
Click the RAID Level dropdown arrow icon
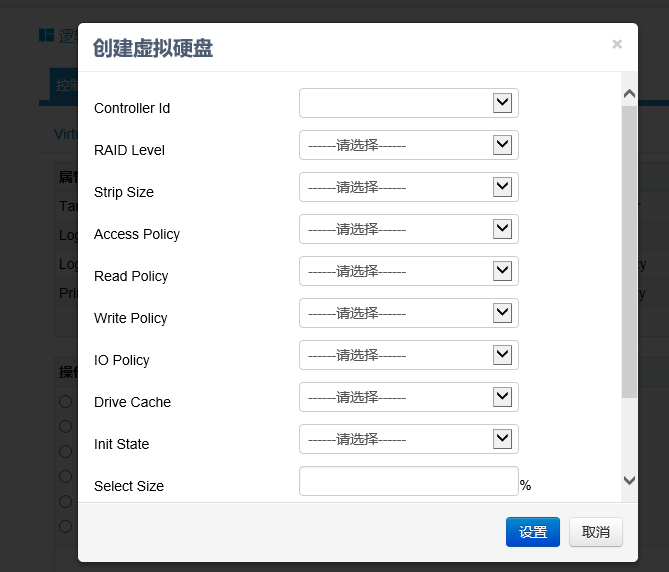tap(503, 145)
